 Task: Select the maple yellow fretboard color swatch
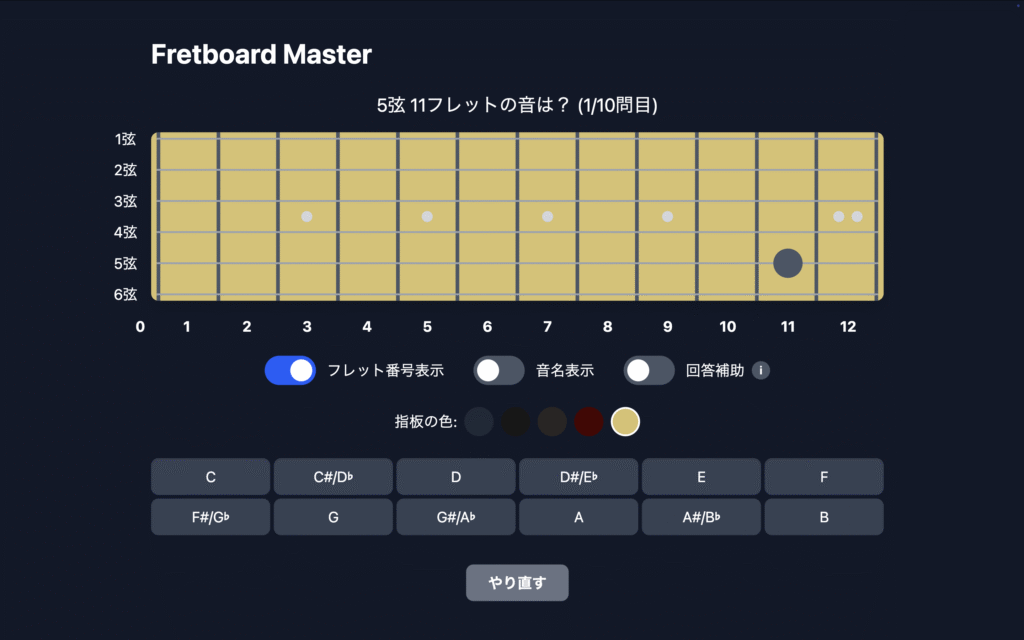625,422
